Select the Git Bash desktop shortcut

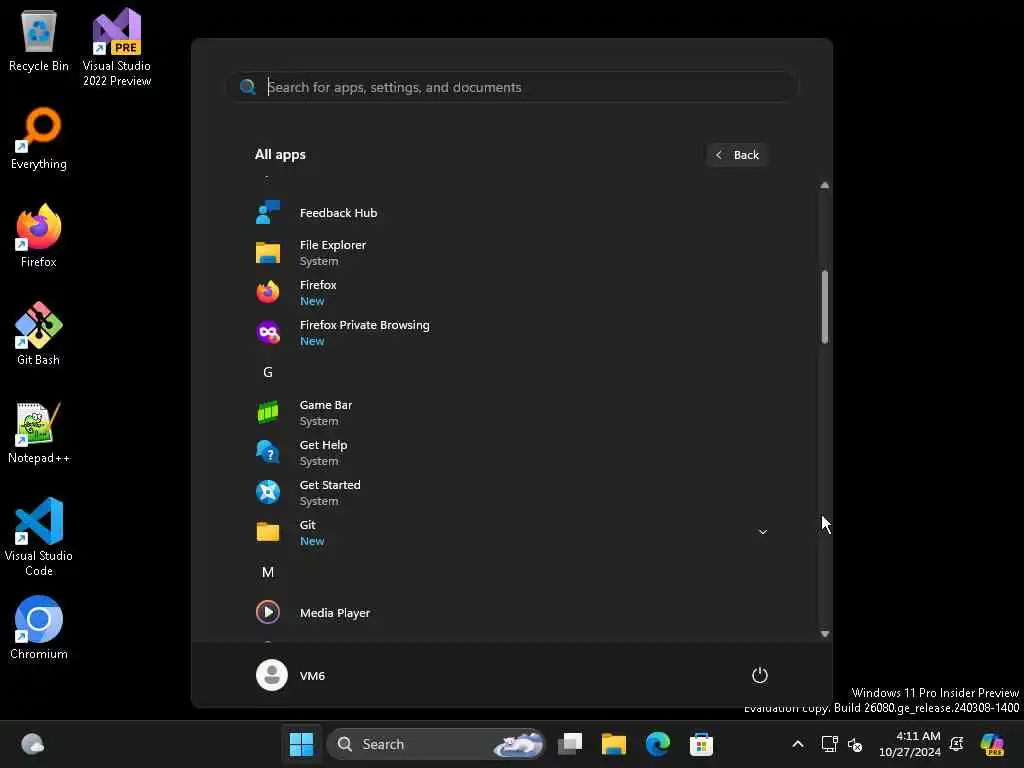pos(39,334)
